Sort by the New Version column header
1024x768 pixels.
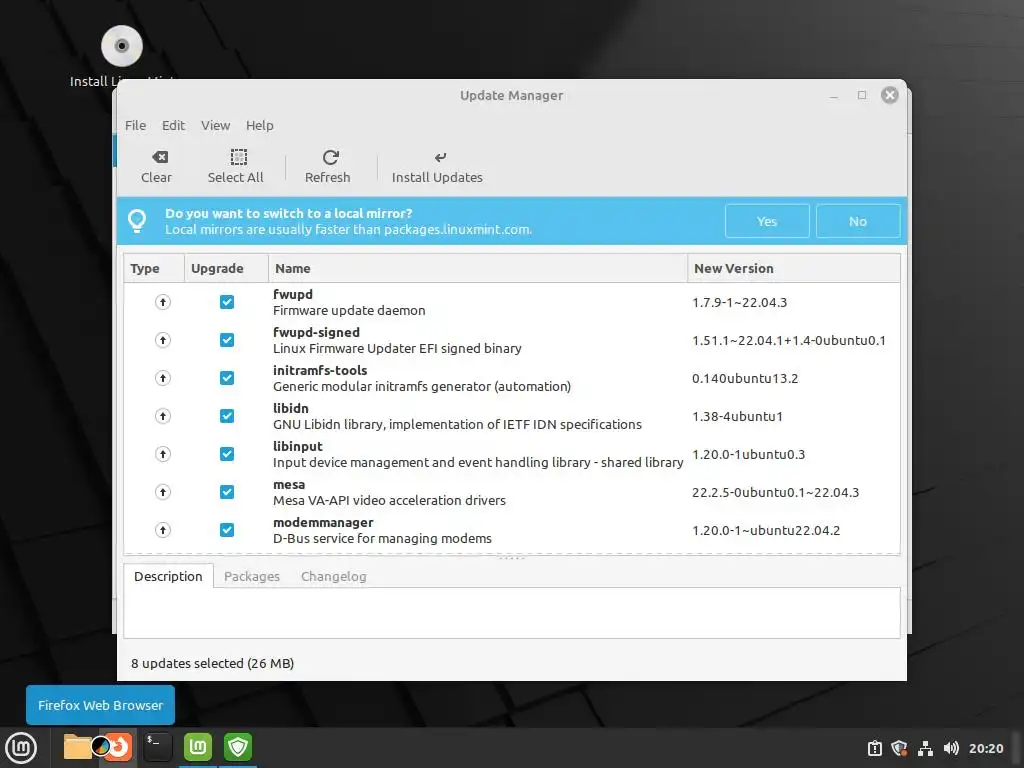click(793, 268)
